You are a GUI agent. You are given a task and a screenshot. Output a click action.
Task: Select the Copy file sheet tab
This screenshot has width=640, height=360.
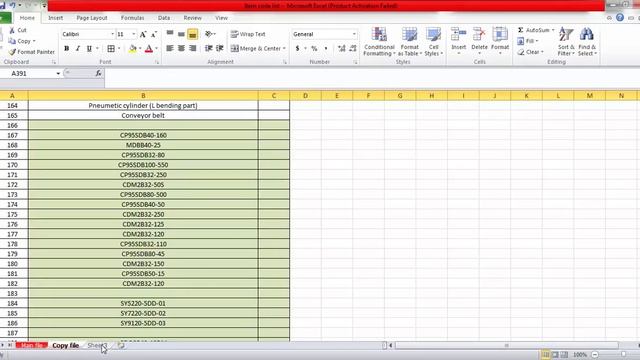click(65, 345)
